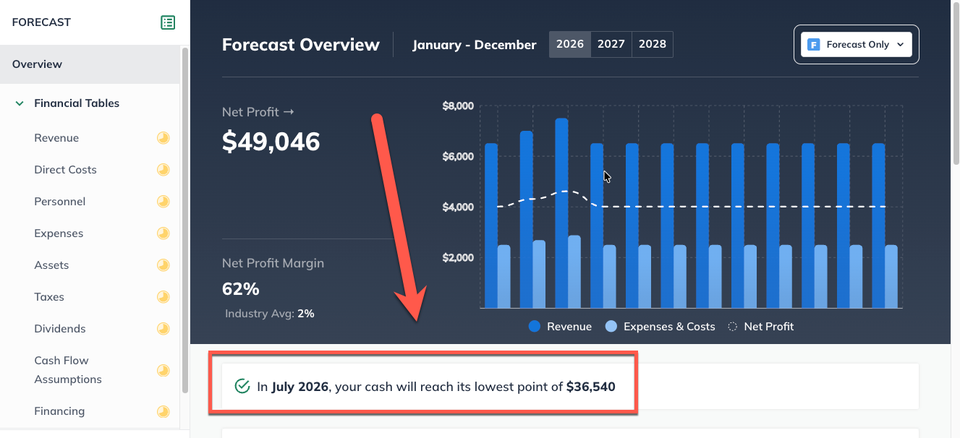Open the Dividends table
Viewport: 960px width, 438px height.
tap(60, 329)
